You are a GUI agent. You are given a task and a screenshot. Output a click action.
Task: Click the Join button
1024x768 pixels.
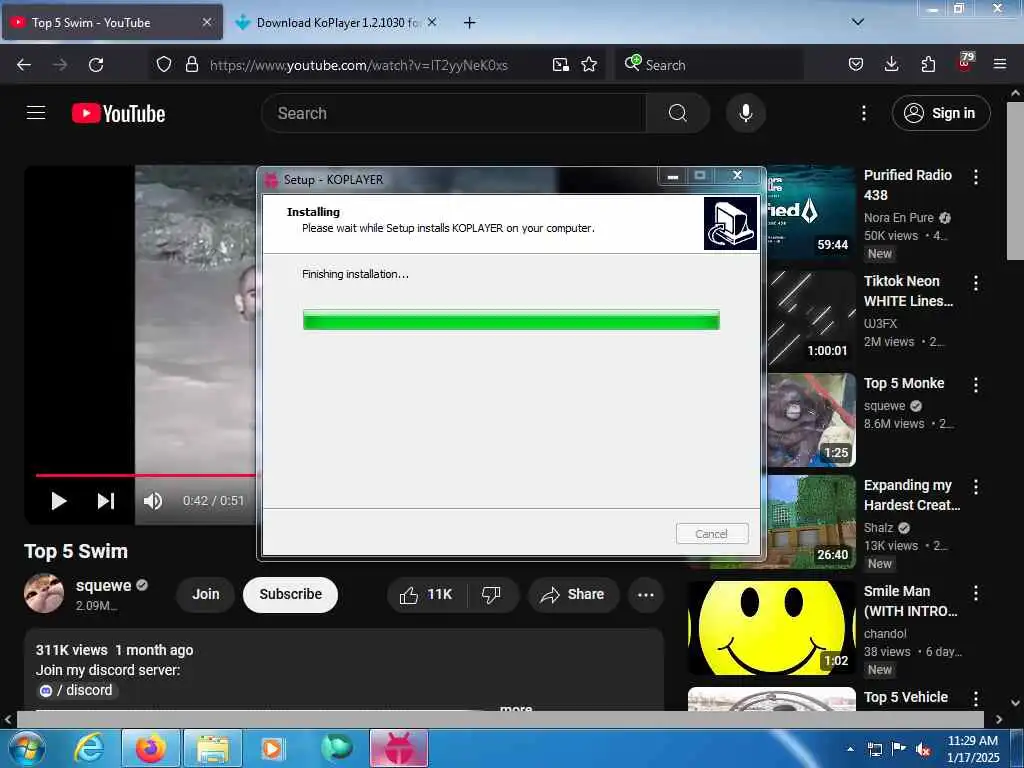[x=205, y=594]
